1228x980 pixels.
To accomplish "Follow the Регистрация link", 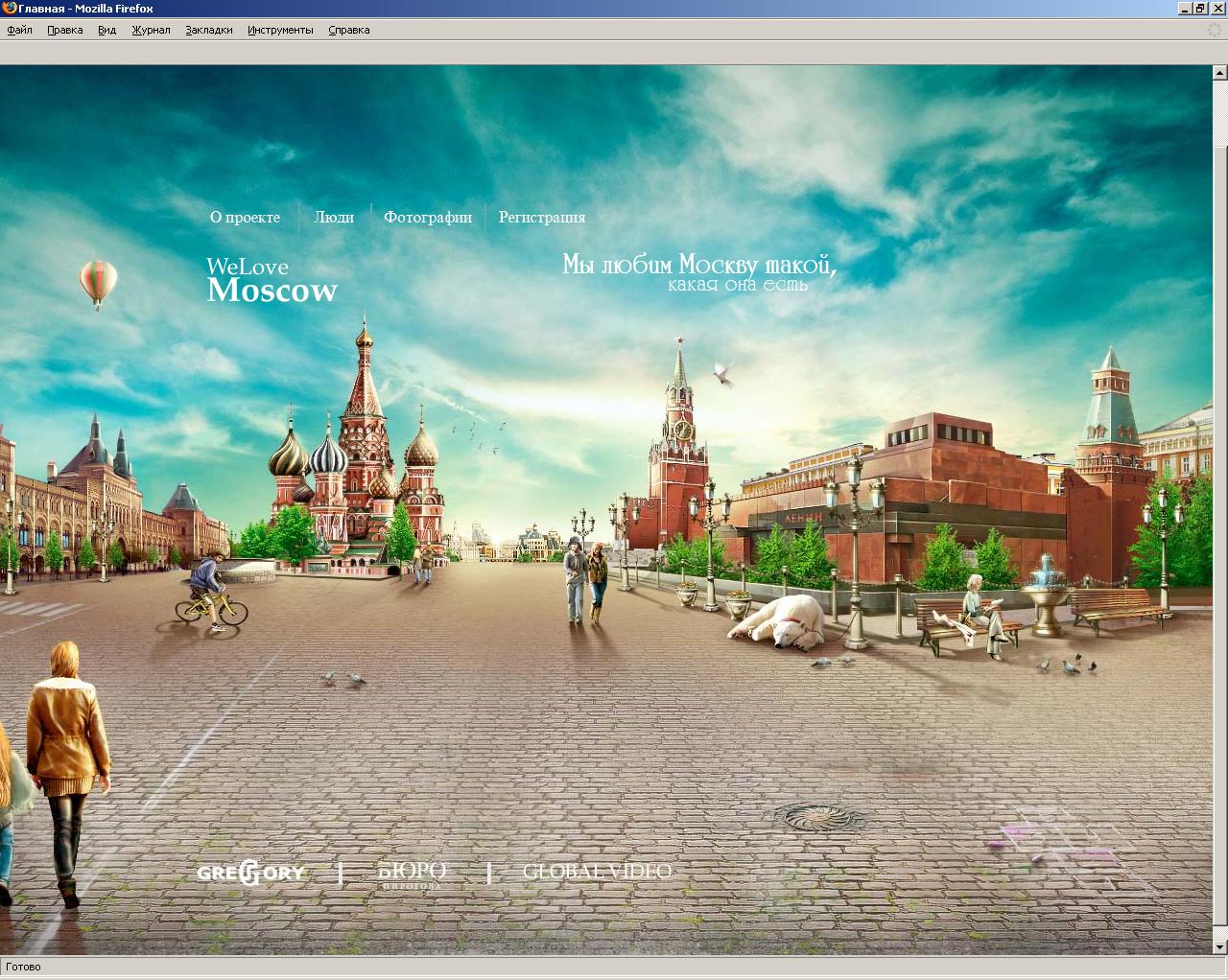I will tap(542, 218).
